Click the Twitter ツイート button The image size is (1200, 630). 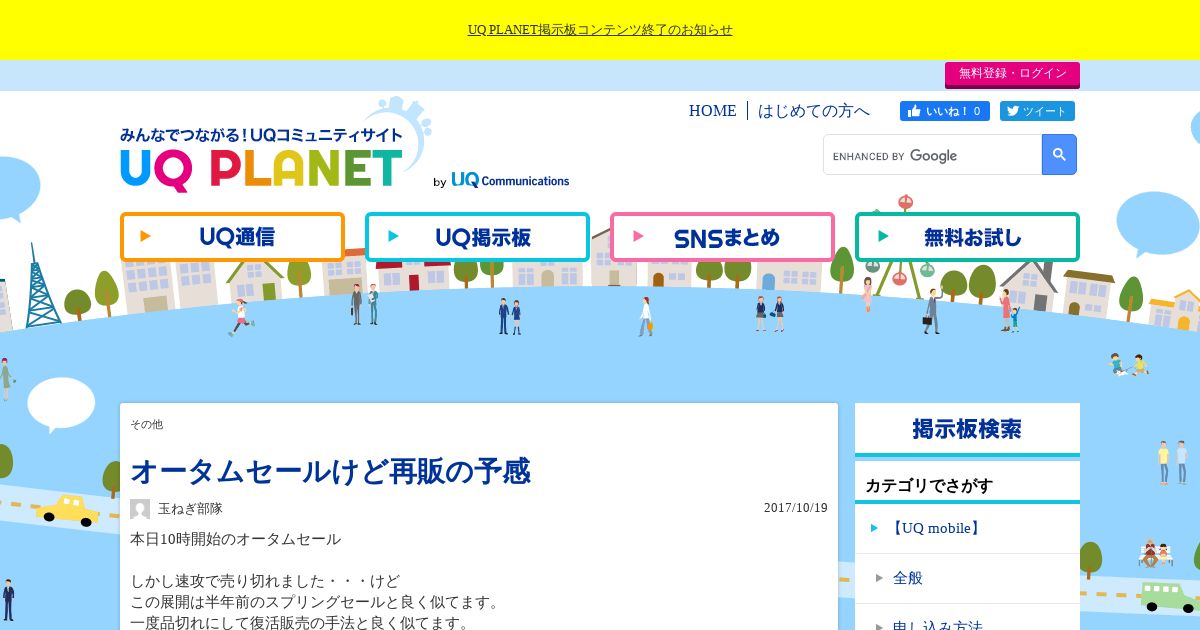pos(1037,111)
